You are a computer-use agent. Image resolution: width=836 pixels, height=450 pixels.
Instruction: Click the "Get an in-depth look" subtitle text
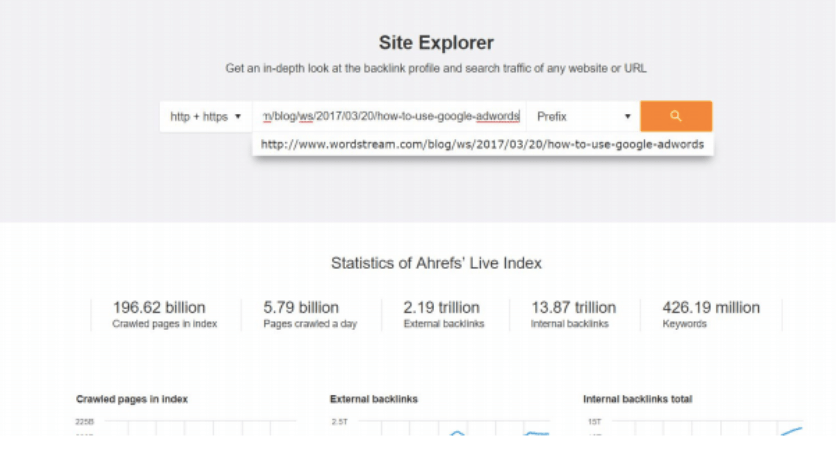coord(436,69)
